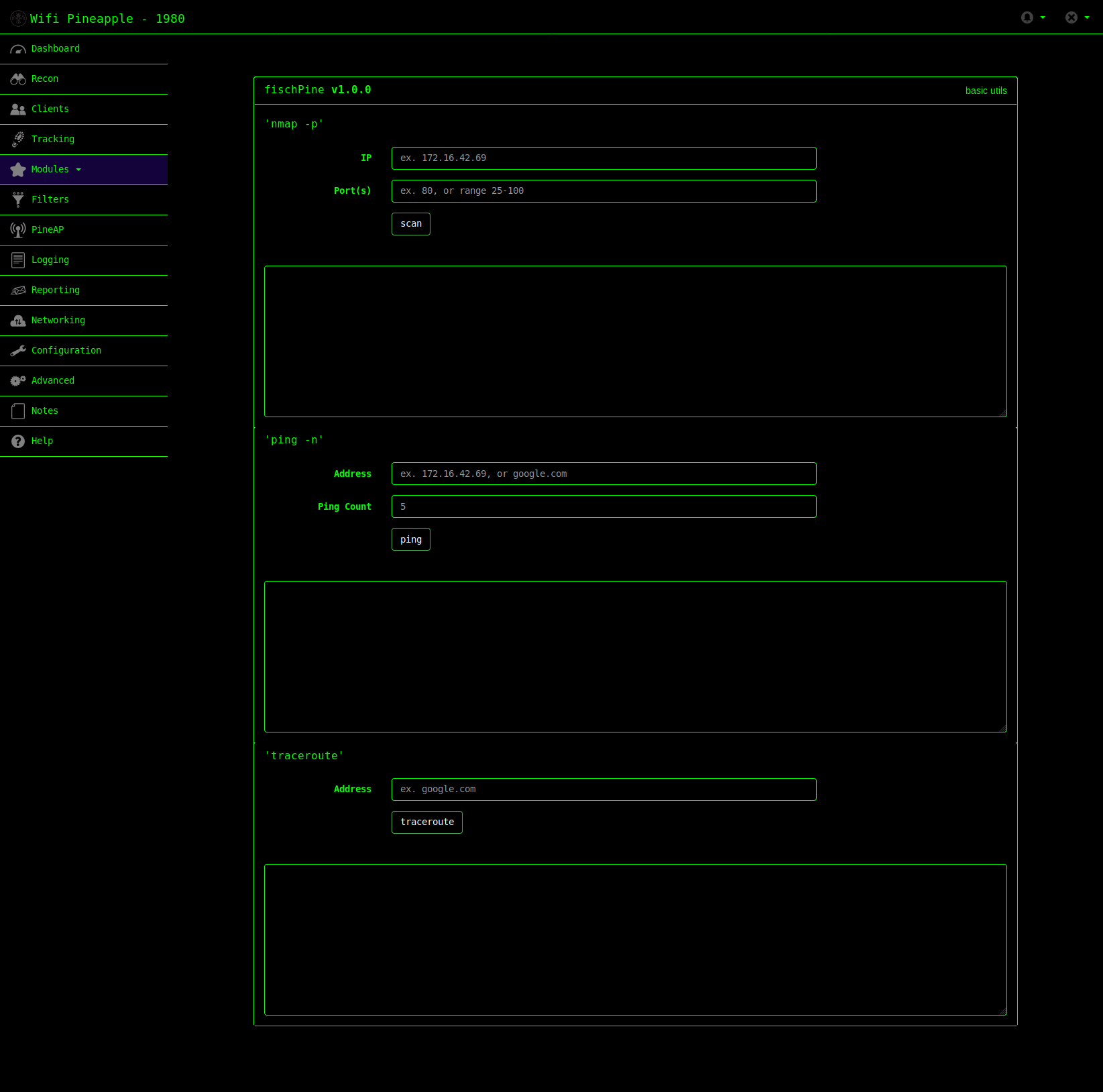
Task: Click the Port(s) label
Action: pos(353,191)
